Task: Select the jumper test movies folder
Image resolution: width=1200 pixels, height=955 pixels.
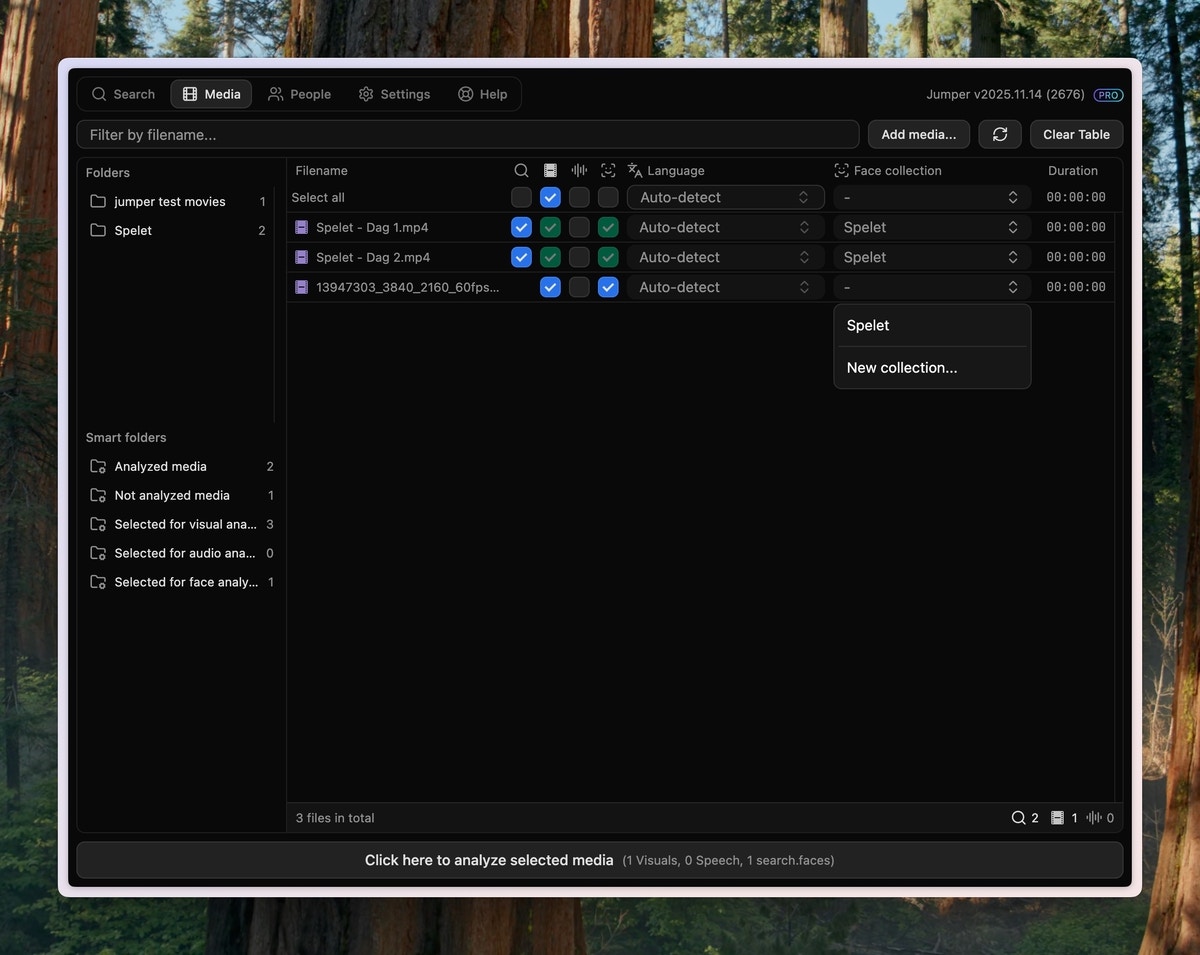Action: 169,202
